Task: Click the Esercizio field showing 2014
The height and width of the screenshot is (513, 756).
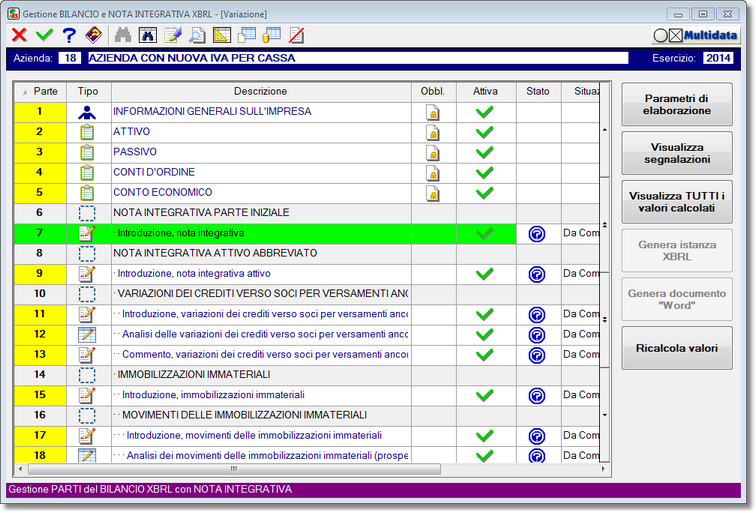Action: coord(718,58)
